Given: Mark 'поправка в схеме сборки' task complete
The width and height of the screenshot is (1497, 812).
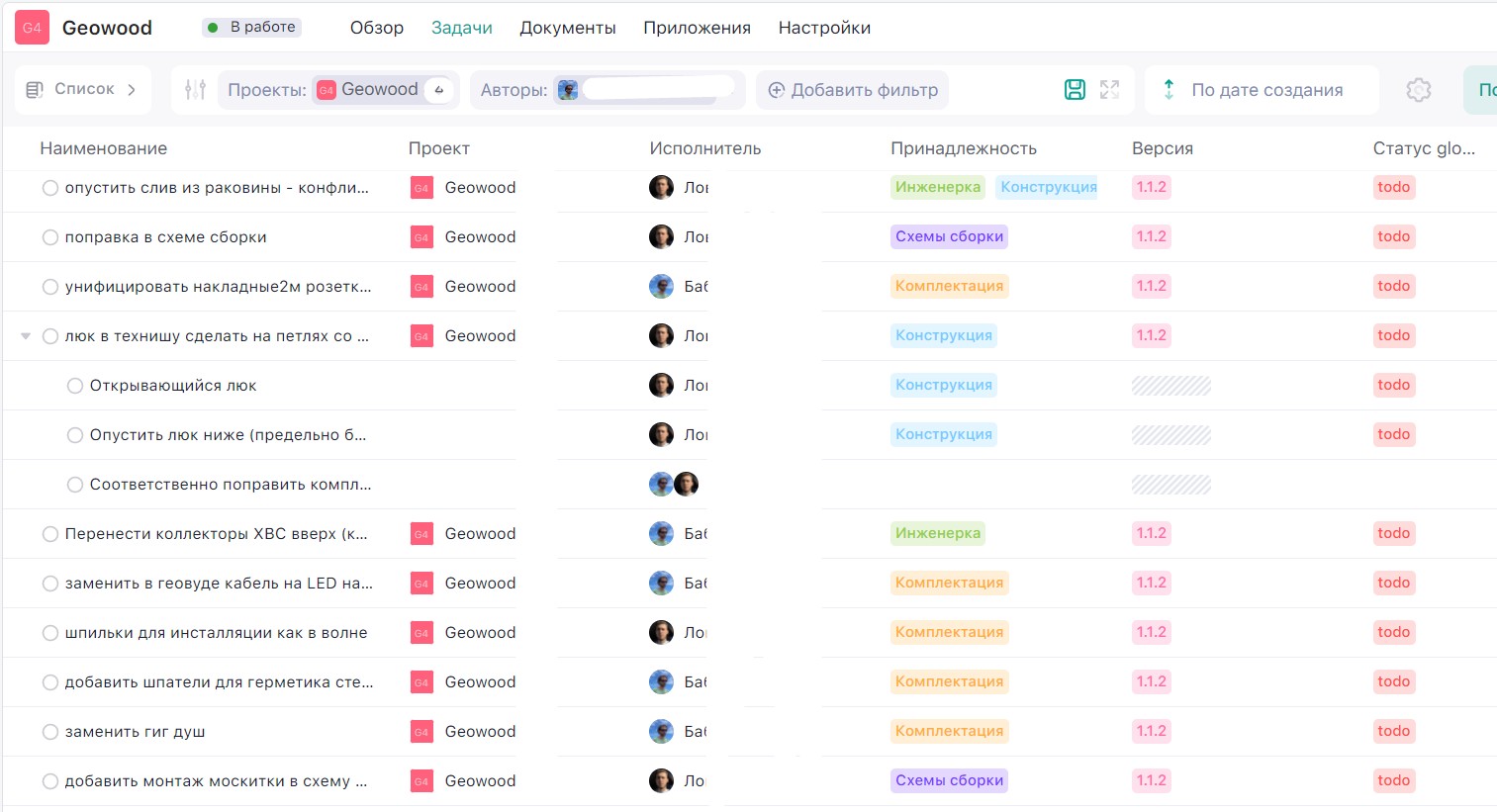Looking at the screenshot, I should pyautogui.click(x=50, y=237).
